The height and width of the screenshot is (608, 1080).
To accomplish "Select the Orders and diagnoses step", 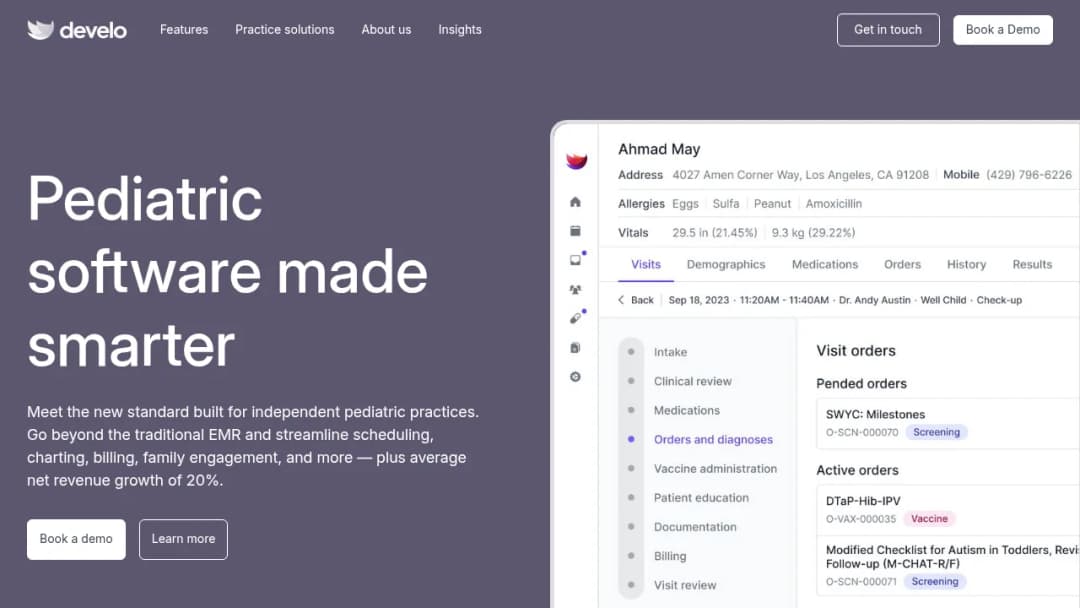I will [713, 439].
